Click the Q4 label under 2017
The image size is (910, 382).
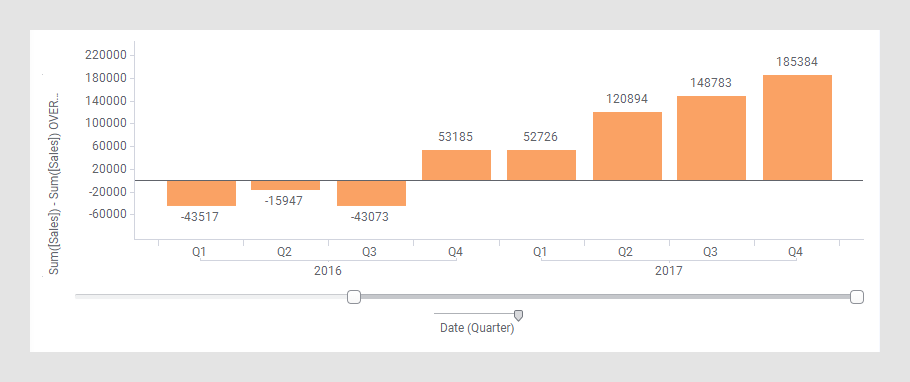click(796, 252)
